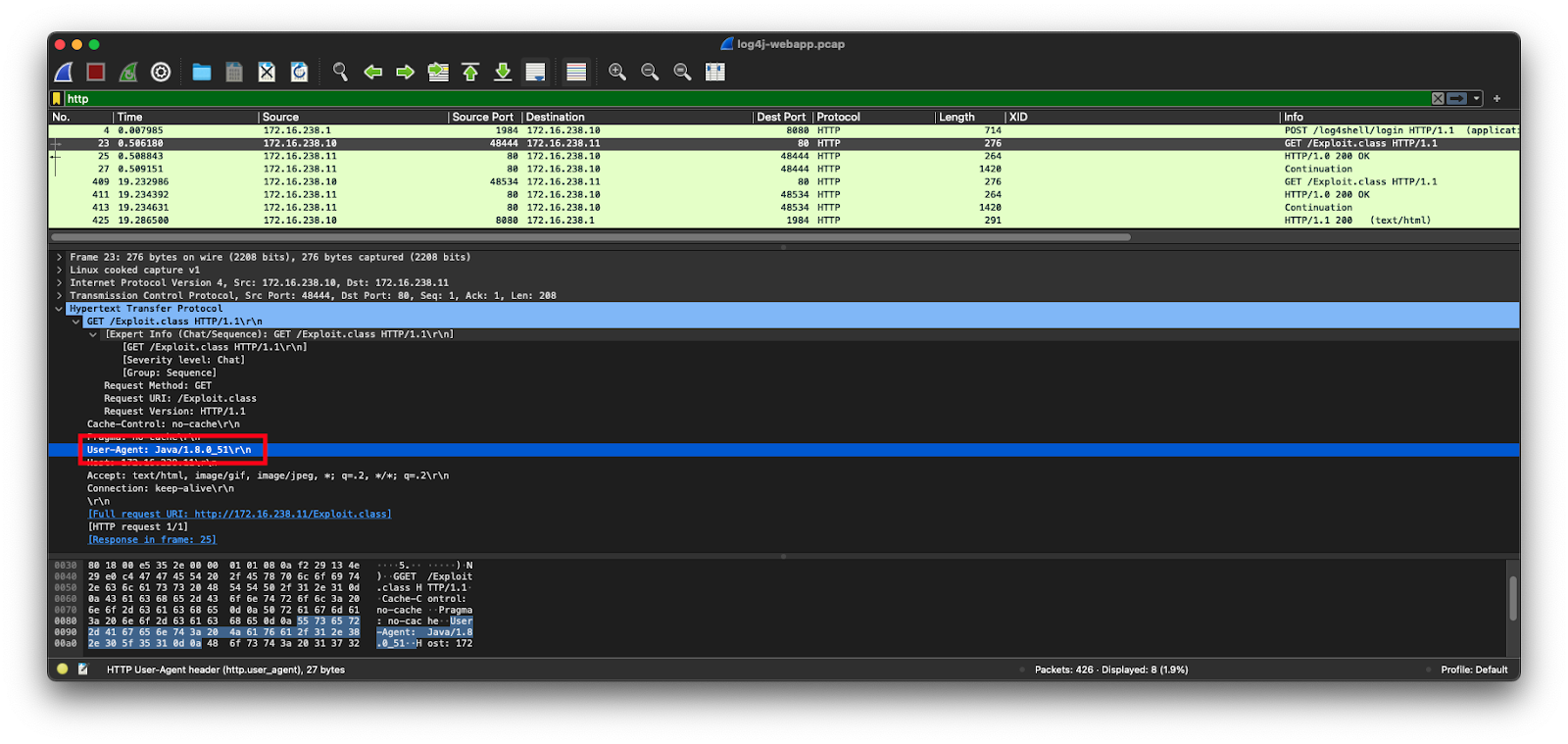The width and height of the screenshot is (1568, 744).
Task: Open the Full request URI link
Action: point(239,514)
